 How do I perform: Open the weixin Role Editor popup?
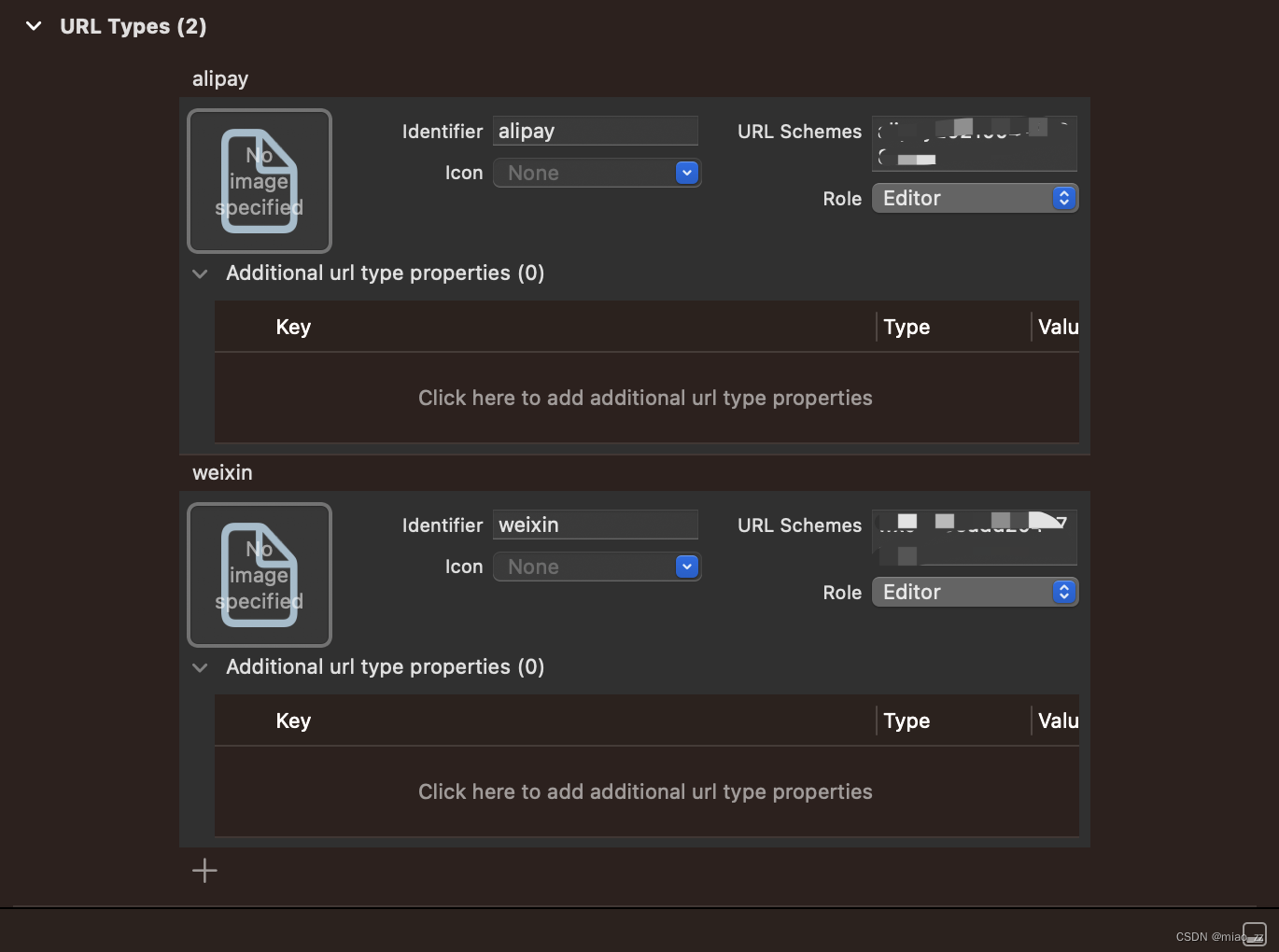(x=975, y=592)
